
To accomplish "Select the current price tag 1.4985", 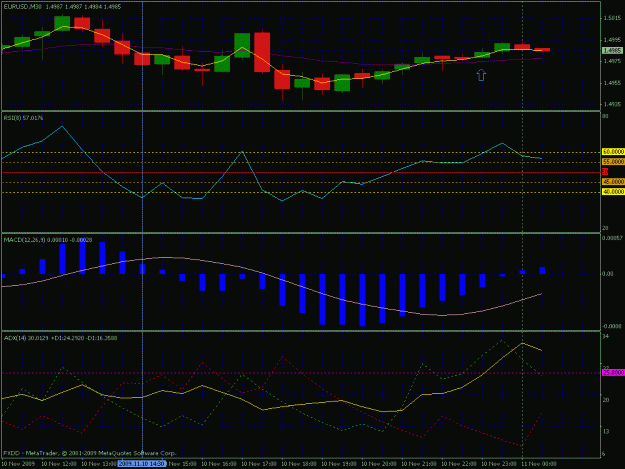I will click(x=612, y=51).
